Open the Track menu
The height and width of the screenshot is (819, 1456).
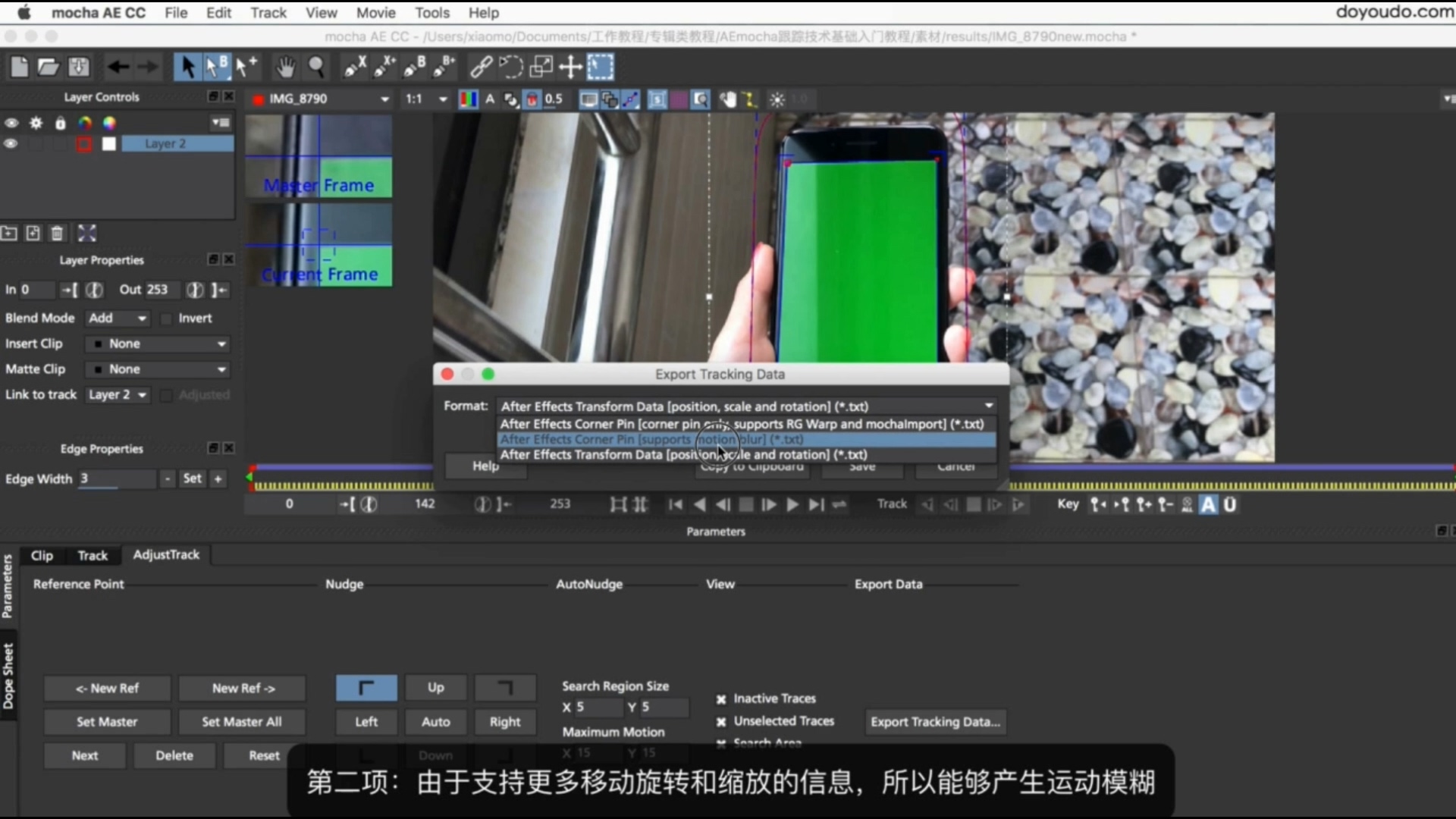[x=268, y=13]
